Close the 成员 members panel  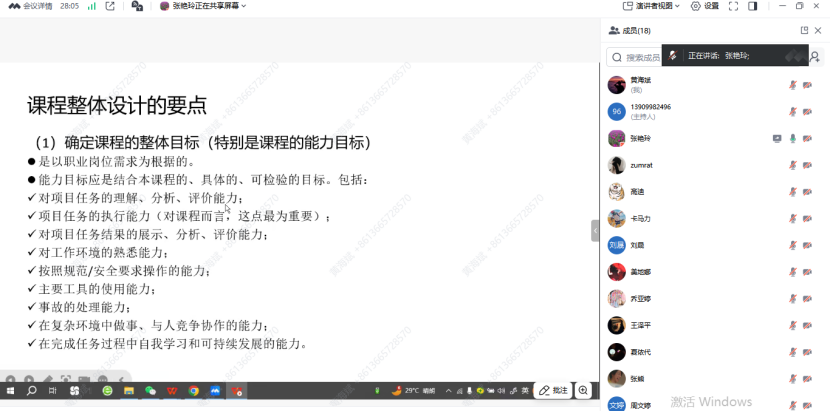tap(818, 31)
